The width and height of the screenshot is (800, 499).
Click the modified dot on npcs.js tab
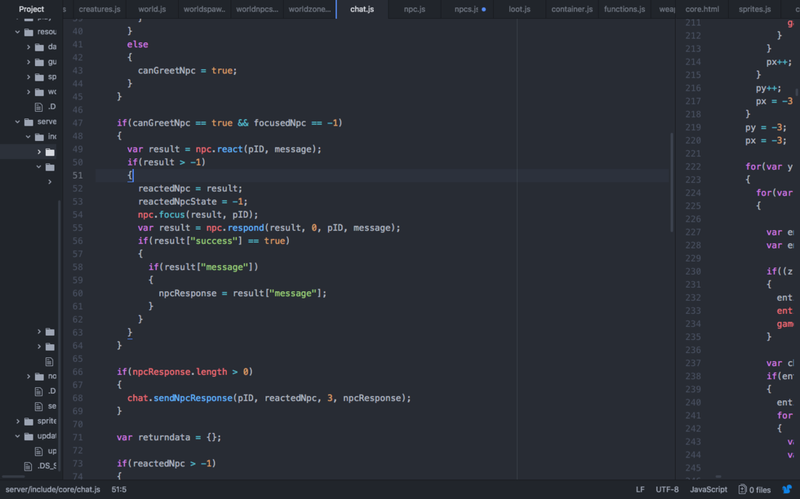[x=484, y=9]
